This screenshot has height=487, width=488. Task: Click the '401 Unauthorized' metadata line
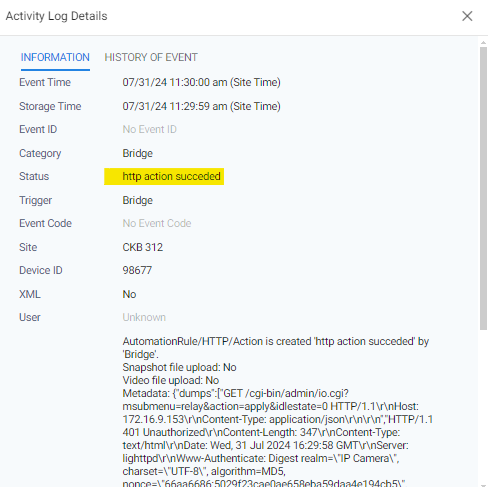(x=261, y=432)
